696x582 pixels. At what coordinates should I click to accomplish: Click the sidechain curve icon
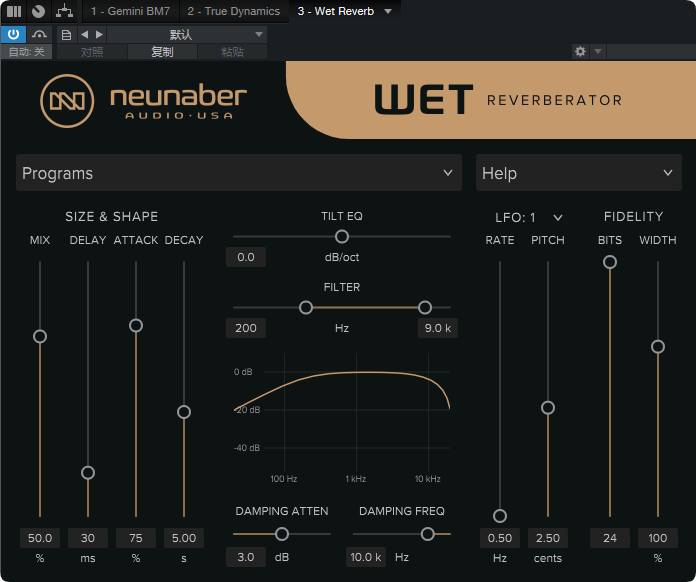click(x=40, y=35)
